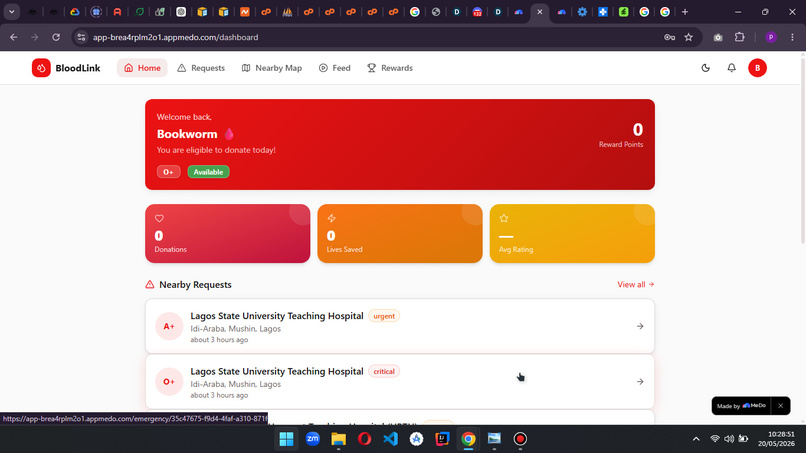Open the B user avatar menu
The image size is (806, 453).
click(x=757, y=68)
